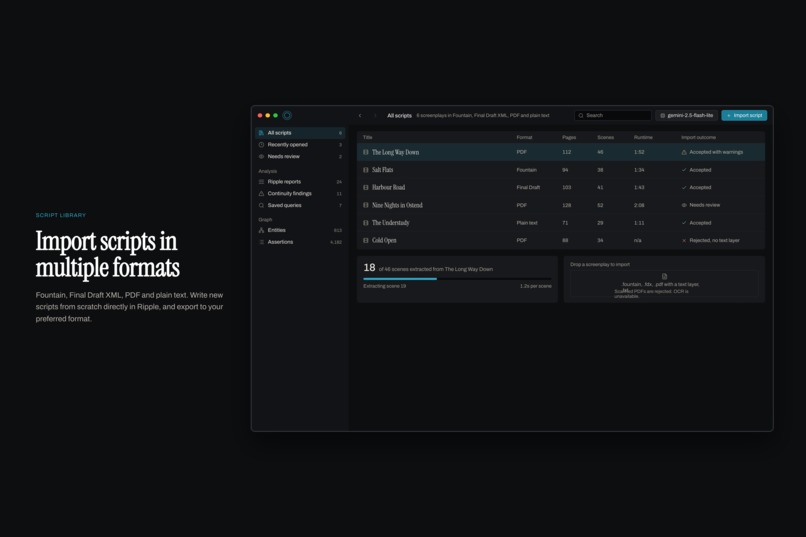806x537 pixels.
Task: Click the screenplay drop zone area
Action: [x=664, y=284]
